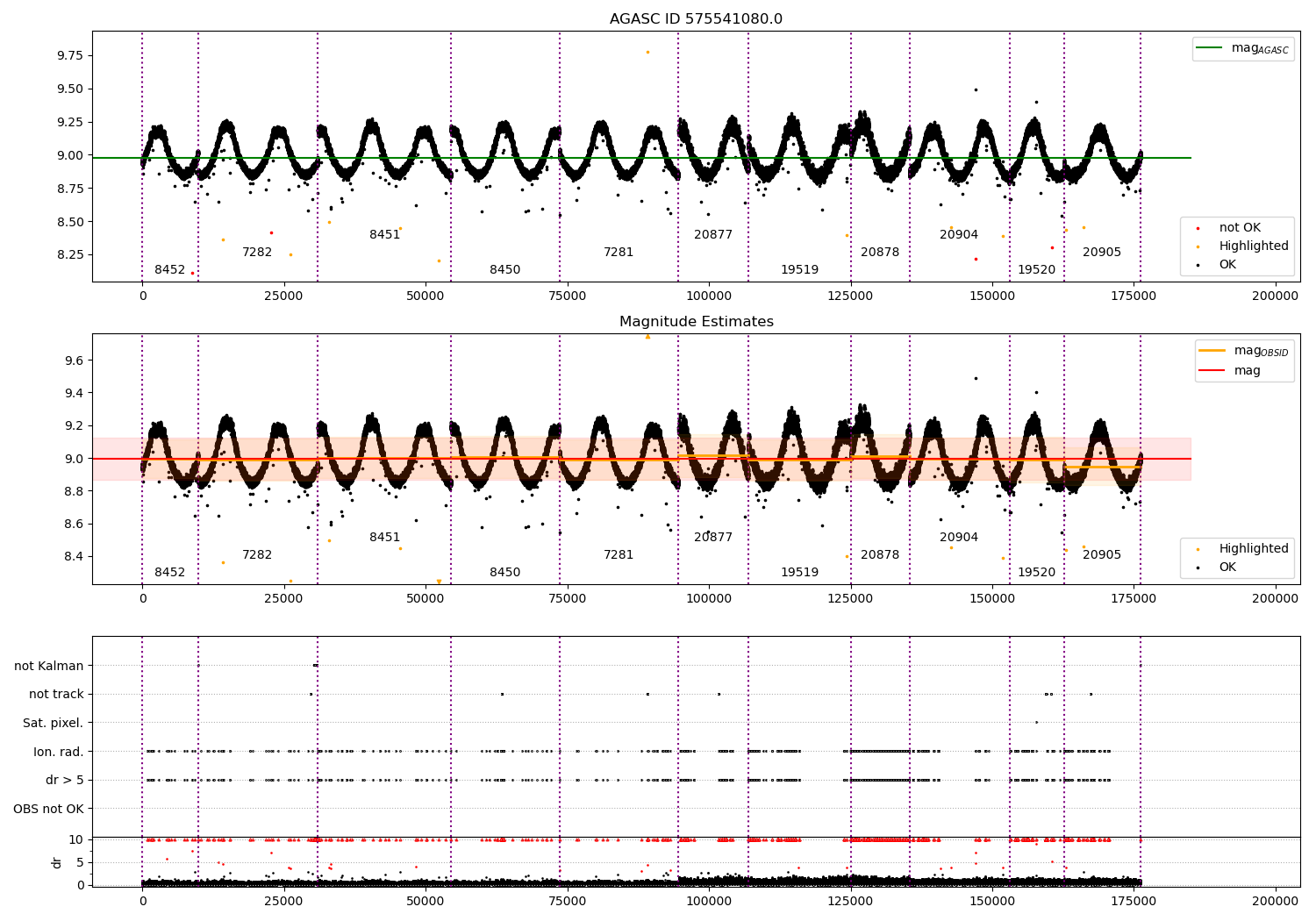Image resolution: width=1316 pixels, height=921 pixels.
Task: Click the red 'not OK' legend marker dot
Action: tap(1198, 228)
